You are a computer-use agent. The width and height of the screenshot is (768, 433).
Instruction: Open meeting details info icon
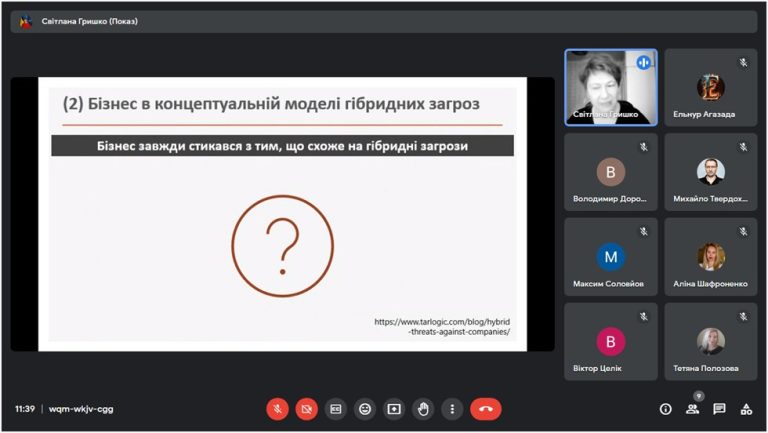click(x=665, y=409)
